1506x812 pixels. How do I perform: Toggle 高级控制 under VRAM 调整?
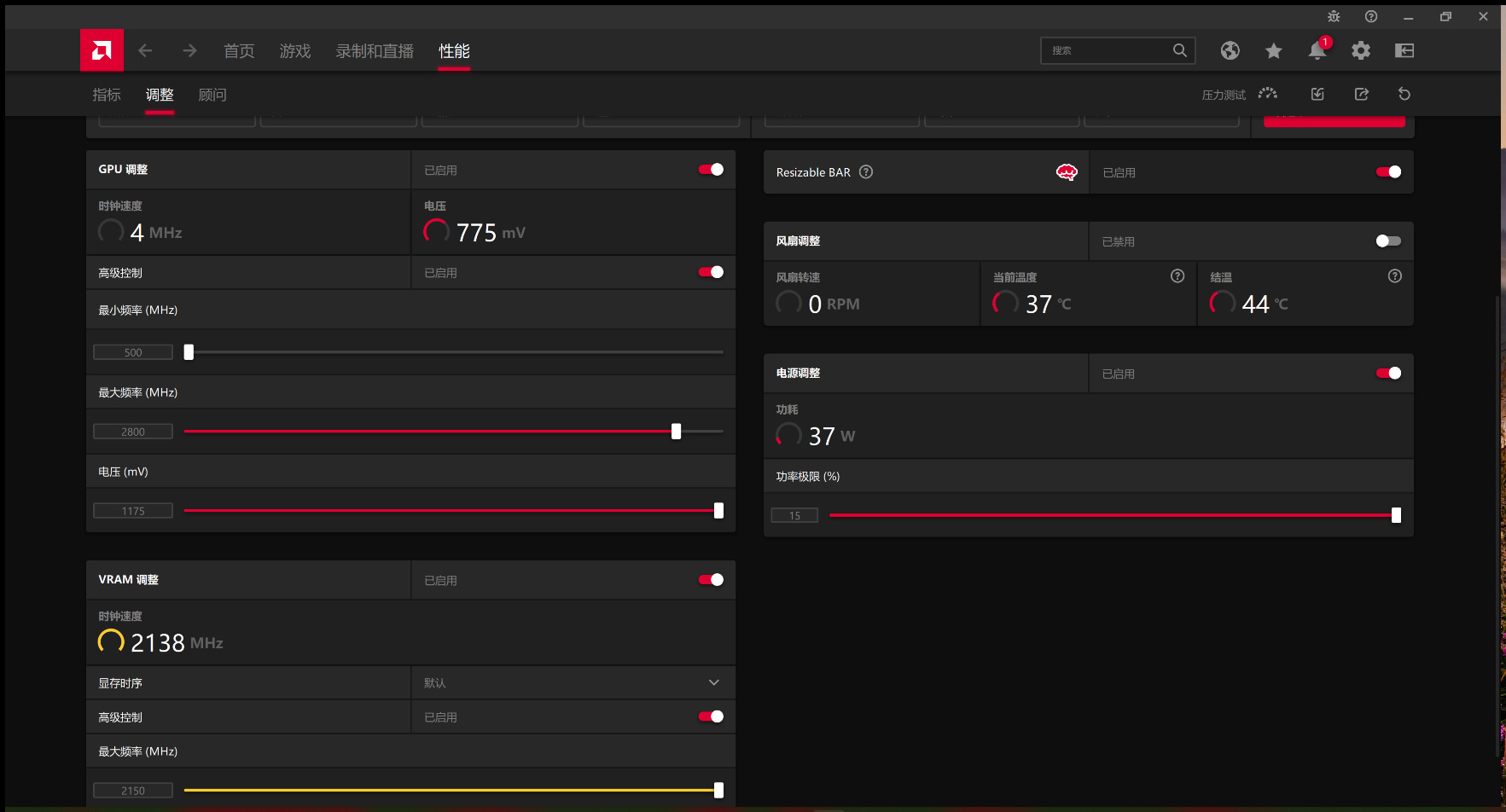(711, 716)
